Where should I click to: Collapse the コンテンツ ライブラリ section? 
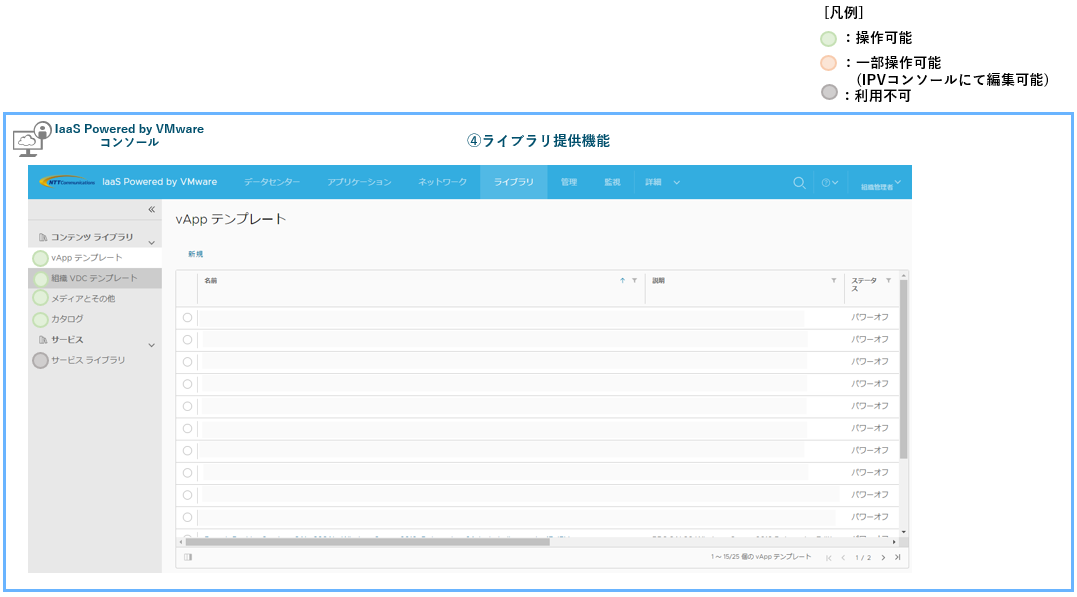[x=152, y=242]
